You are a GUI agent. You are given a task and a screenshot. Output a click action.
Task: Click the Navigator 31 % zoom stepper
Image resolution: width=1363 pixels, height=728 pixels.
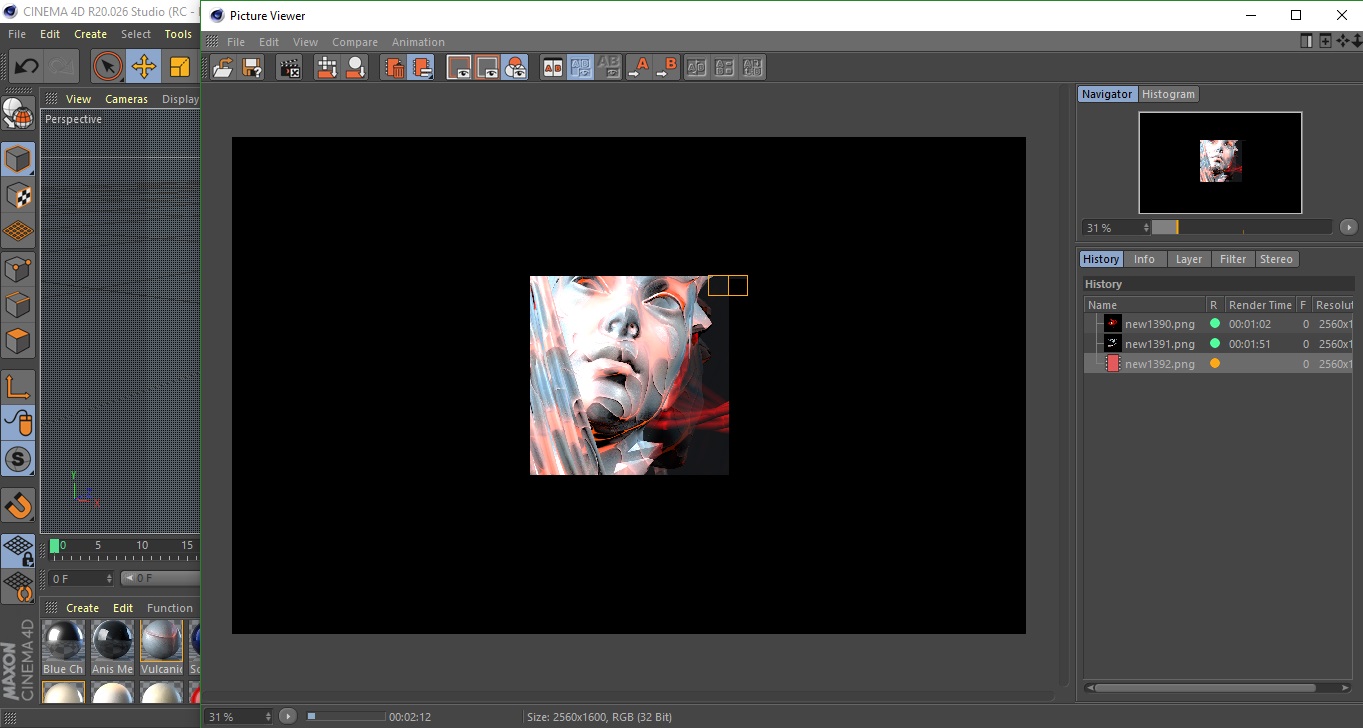1146,228
